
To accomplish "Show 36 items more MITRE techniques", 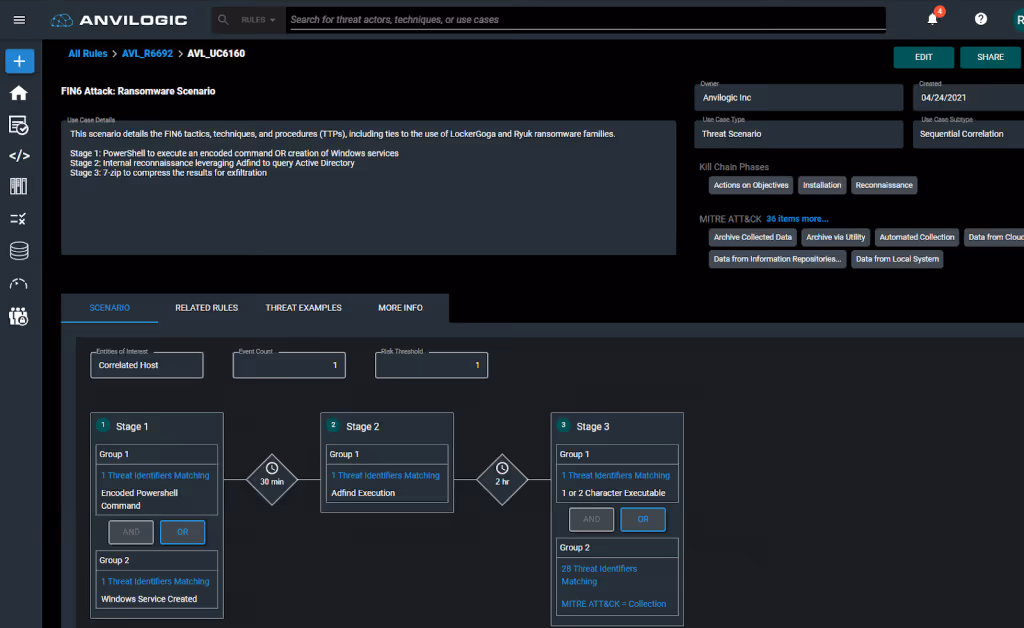I will point(797,219).
